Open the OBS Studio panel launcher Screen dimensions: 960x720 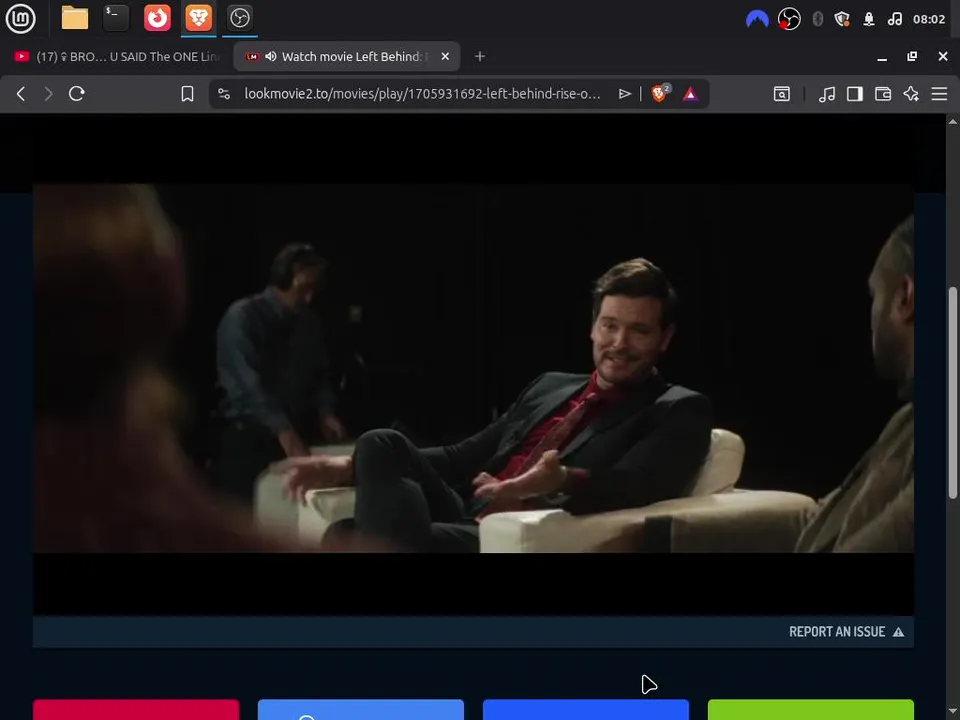[240, 18]
